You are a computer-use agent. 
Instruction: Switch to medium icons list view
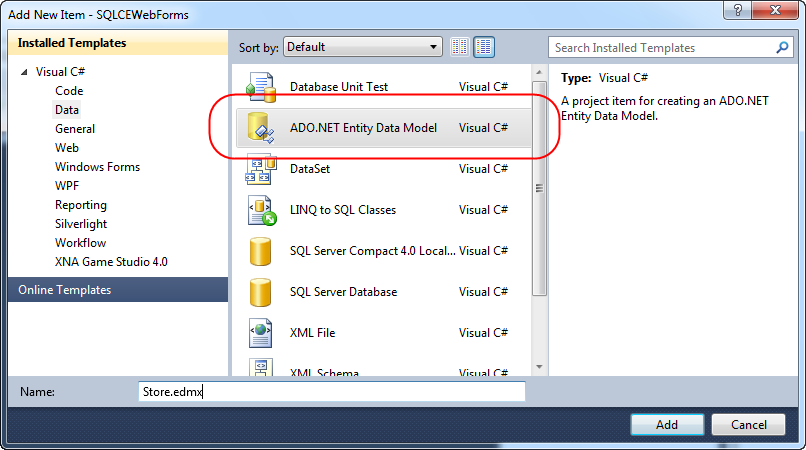pos(484,47)
